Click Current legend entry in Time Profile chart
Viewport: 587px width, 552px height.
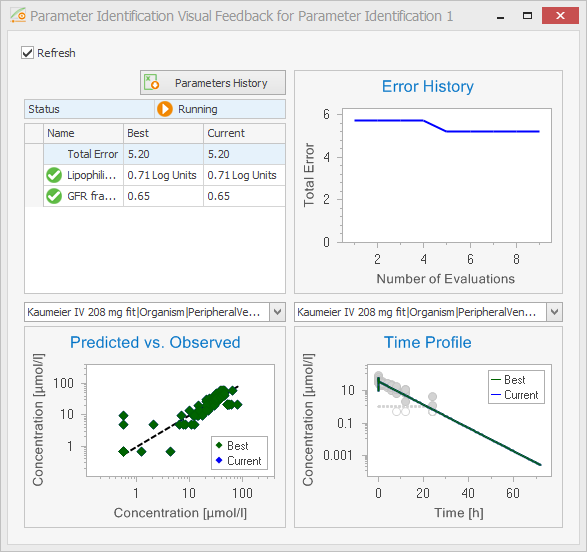coord(514,395)
